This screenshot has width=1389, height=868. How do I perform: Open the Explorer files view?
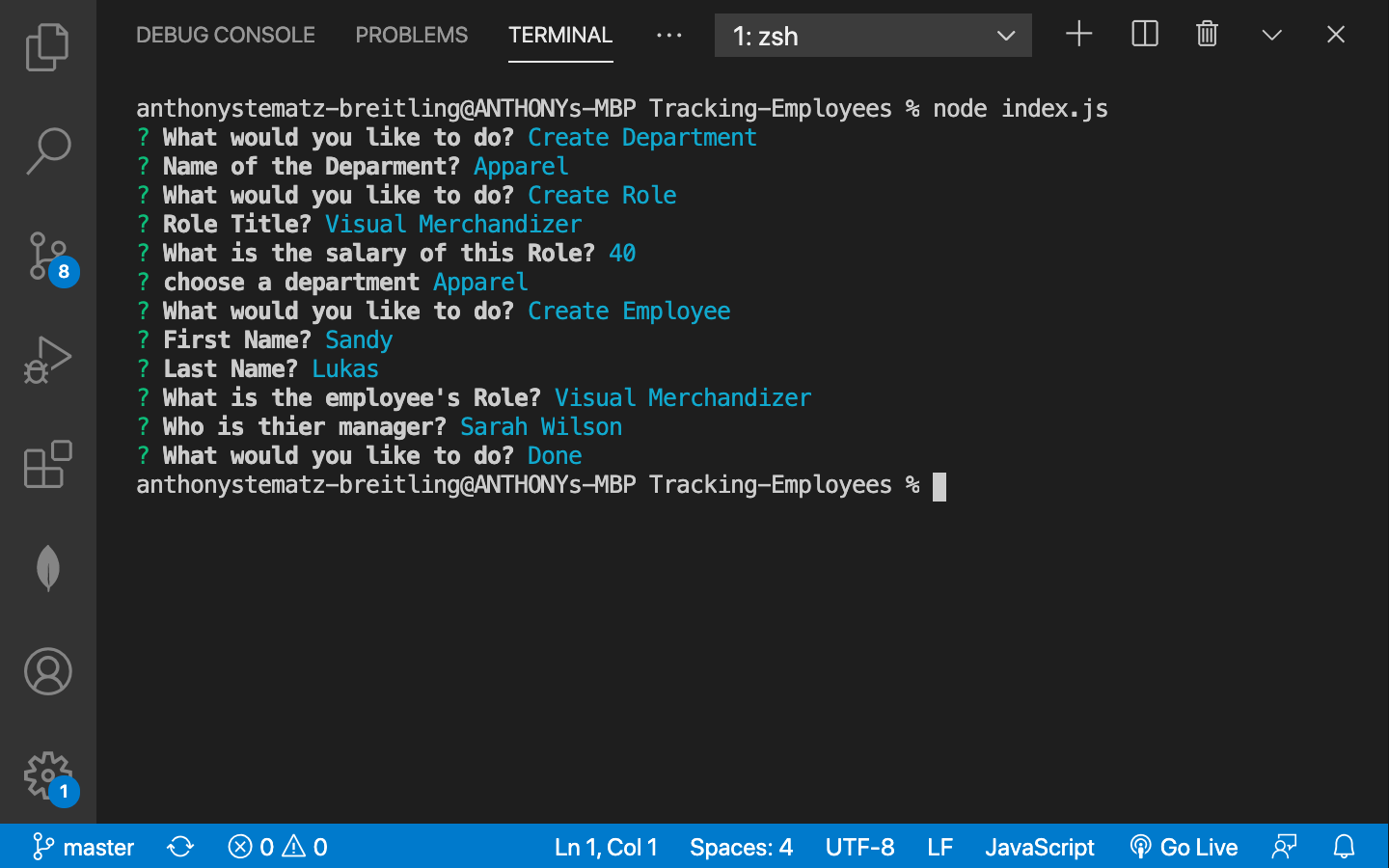(47, 46)
